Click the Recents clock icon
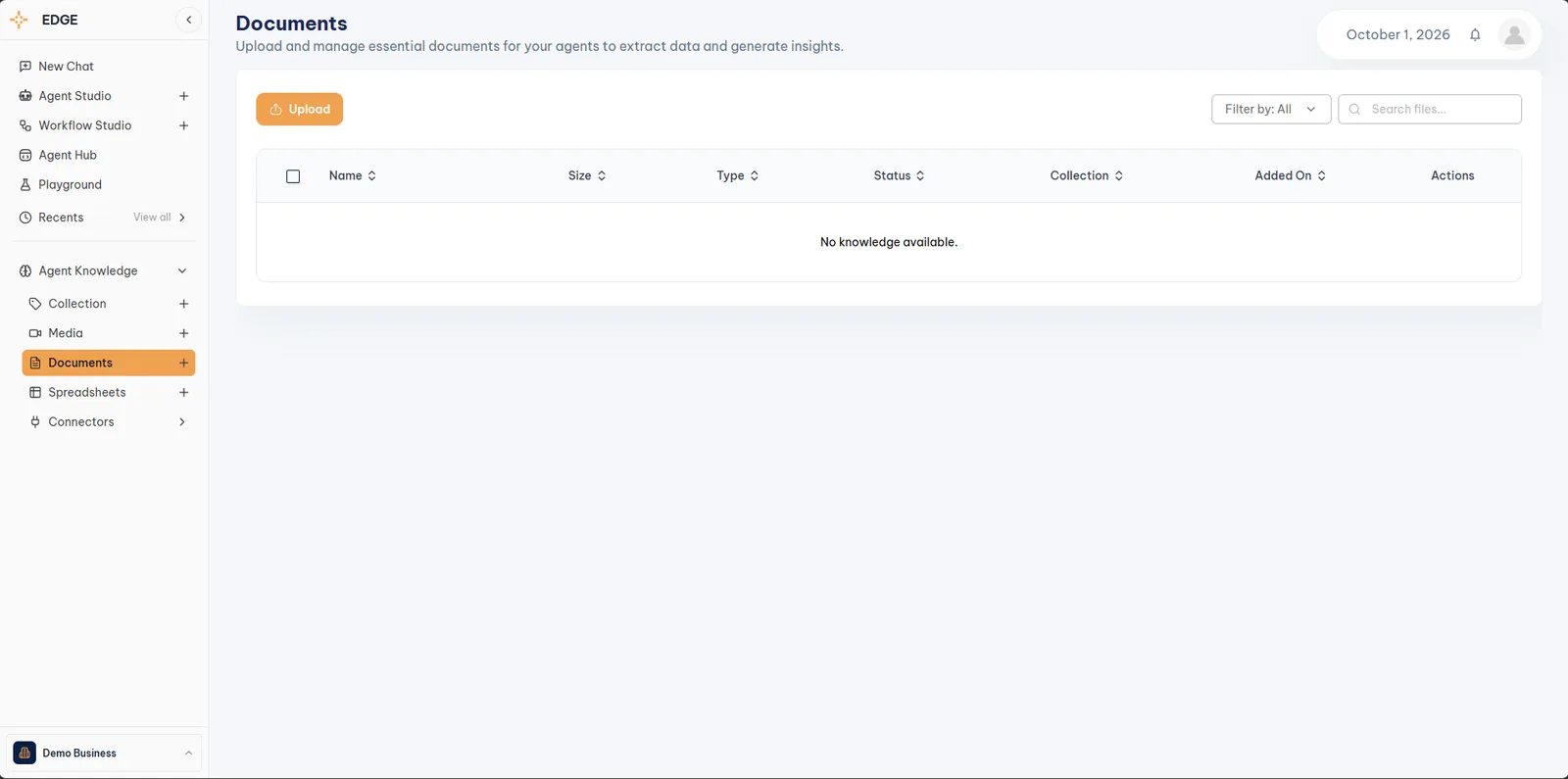1568x779 pixels. 25,218
